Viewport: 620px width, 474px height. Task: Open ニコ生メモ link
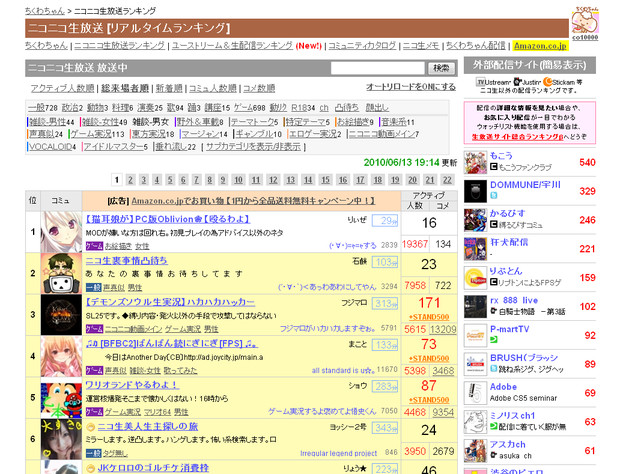pyautogui.click(x=421, y=46)
